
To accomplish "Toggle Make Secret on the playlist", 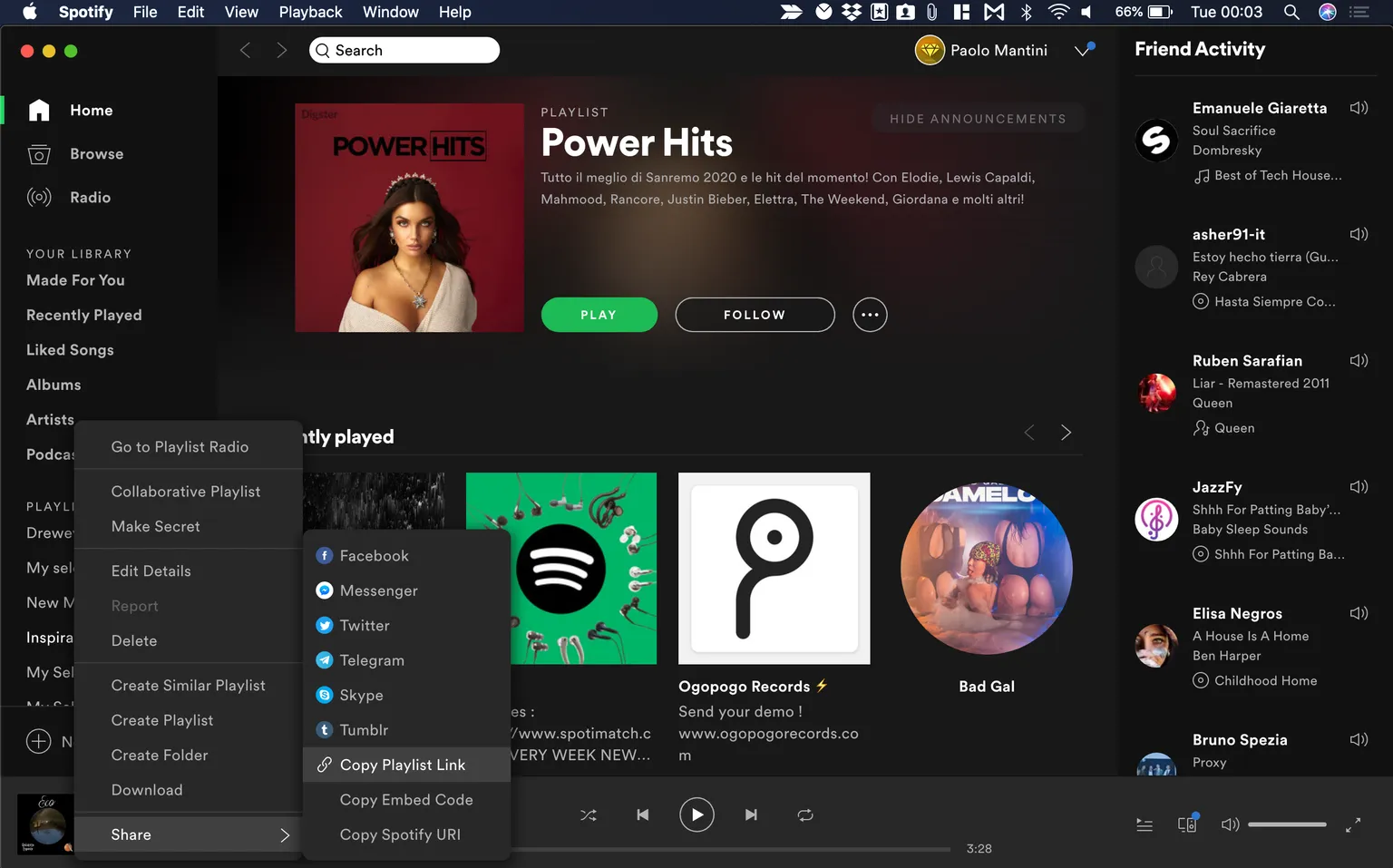I will click(155, 526).
